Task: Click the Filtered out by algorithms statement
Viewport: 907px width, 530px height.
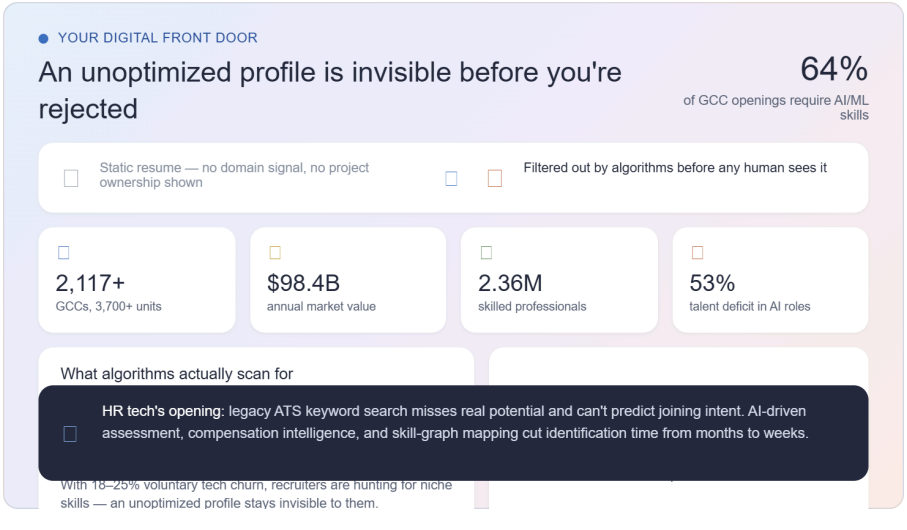Action: (x=675, y=168)
